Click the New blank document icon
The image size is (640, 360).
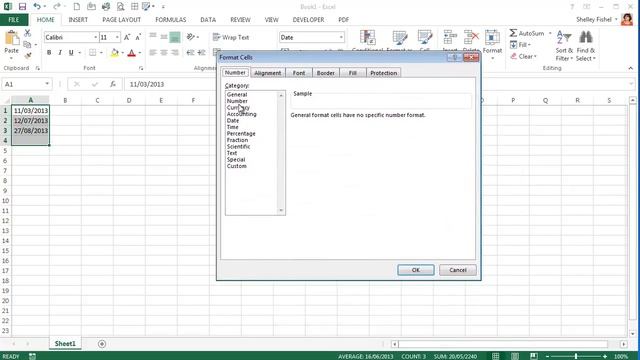click(x=77, y=7)
